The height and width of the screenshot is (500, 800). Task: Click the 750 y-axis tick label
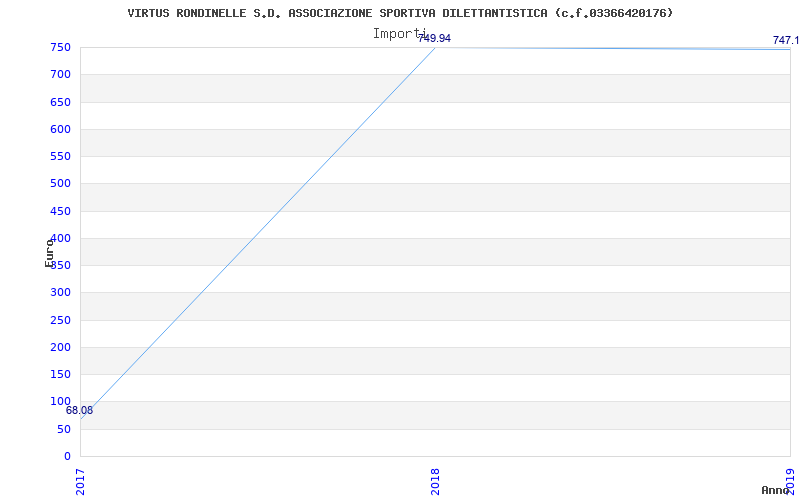(60, 47)
